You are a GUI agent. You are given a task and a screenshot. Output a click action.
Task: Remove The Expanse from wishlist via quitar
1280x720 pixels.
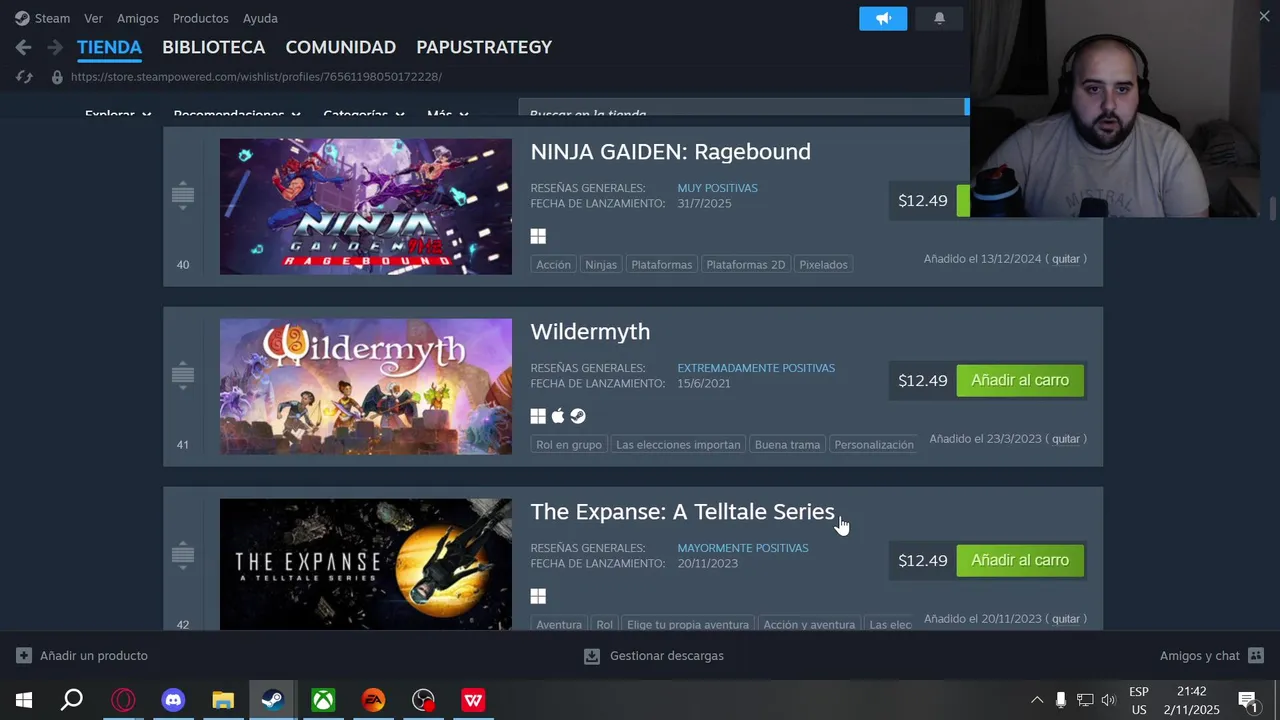click(x=1066, y=619)
